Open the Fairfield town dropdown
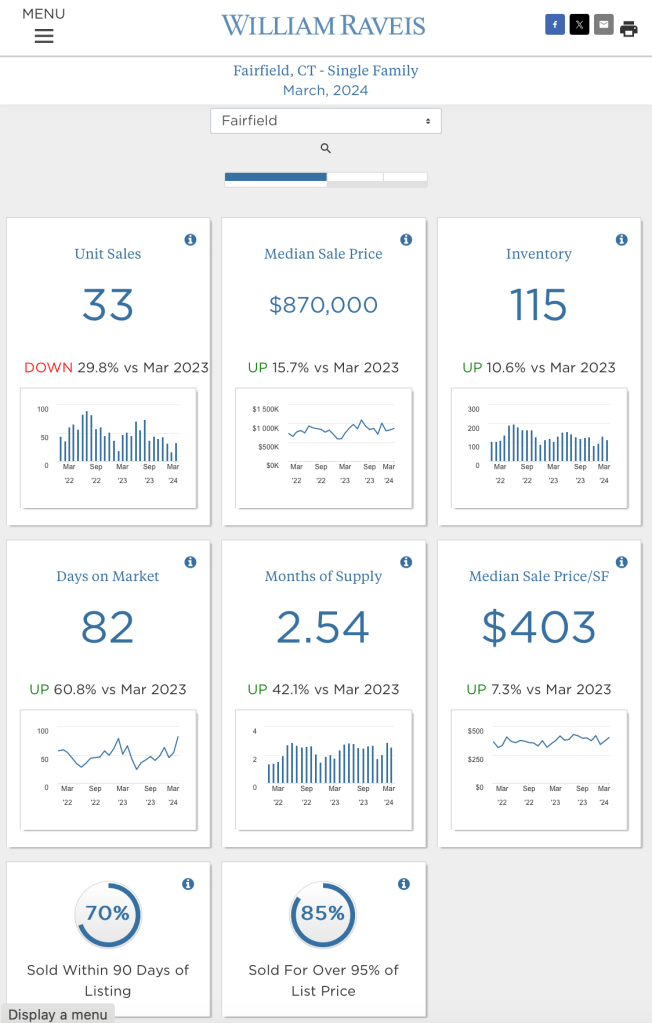Image resolution: width=652 pixels, height=1023 pixels. pos(325,121)
